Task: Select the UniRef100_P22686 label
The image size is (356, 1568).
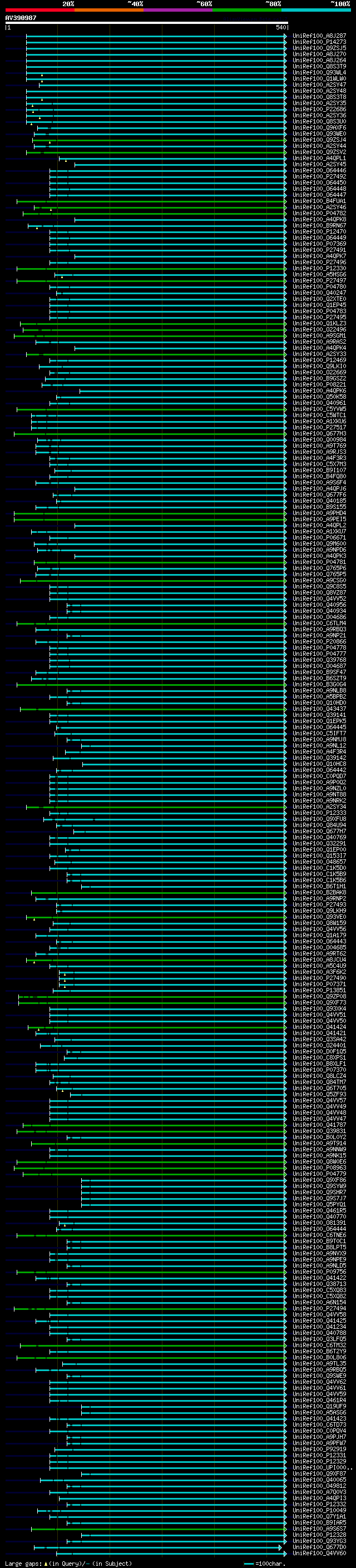Action: (x=319, y=110)
